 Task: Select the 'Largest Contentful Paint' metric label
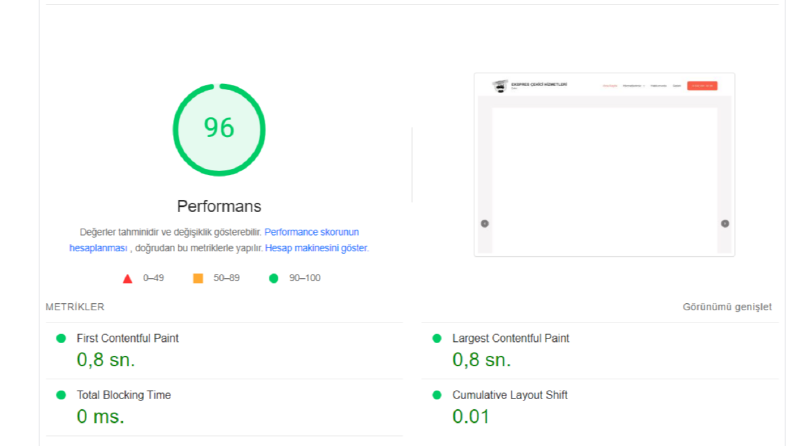[x=511, y=338]
